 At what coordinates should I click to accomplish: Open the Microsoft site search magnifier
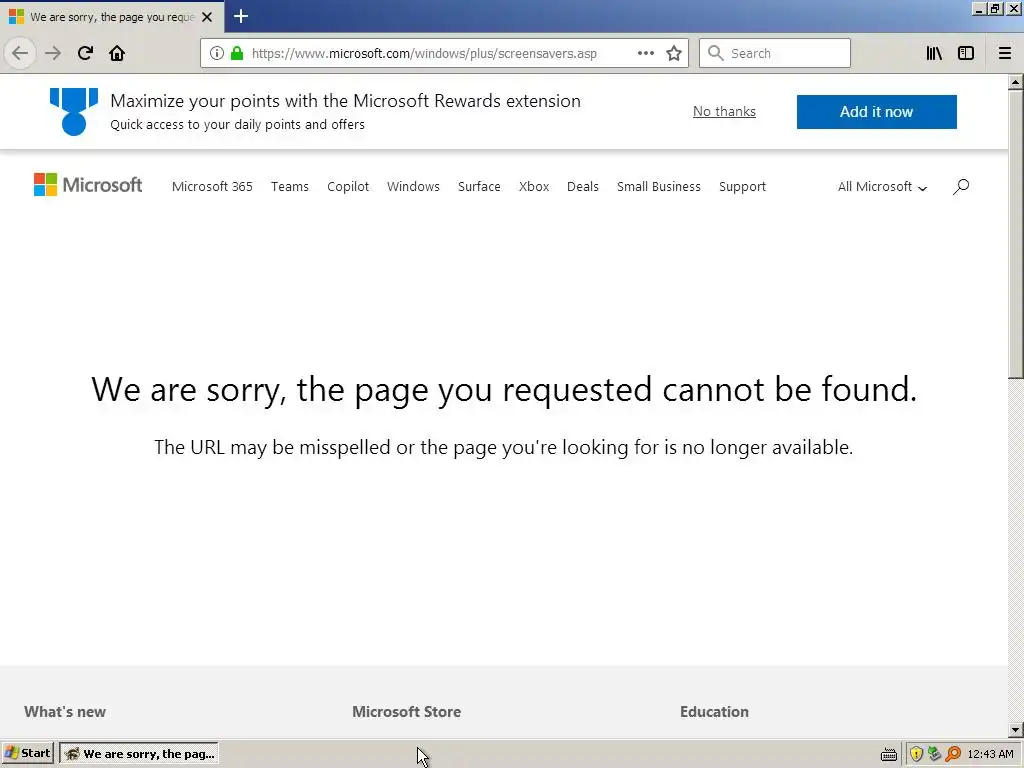pos(961,187)
